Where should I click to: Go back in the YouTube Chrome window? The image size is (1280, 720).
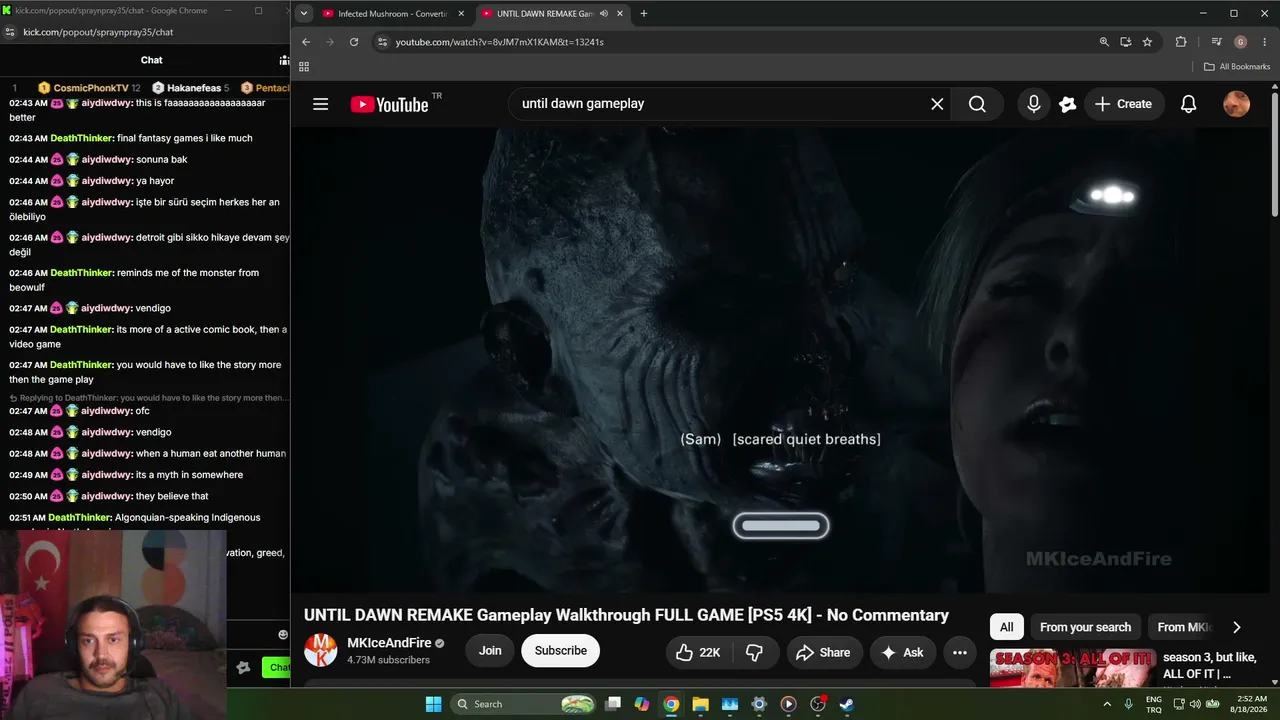(x=306, y=42)
